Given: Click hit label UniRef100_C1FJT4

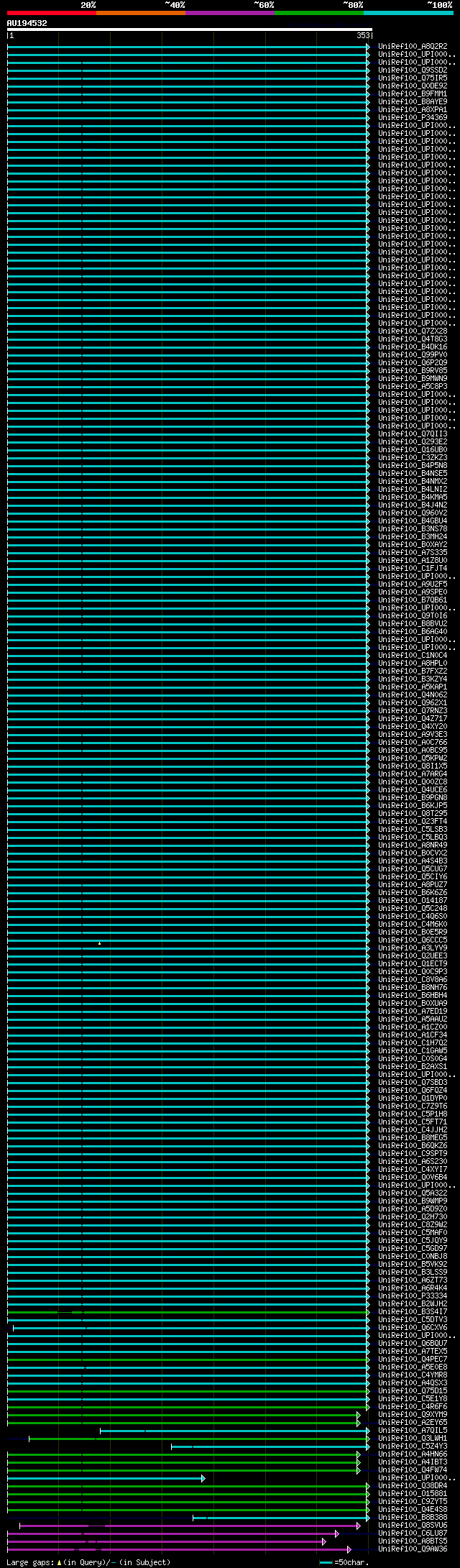Looking at the screenshot, I should tap(413, 568).
